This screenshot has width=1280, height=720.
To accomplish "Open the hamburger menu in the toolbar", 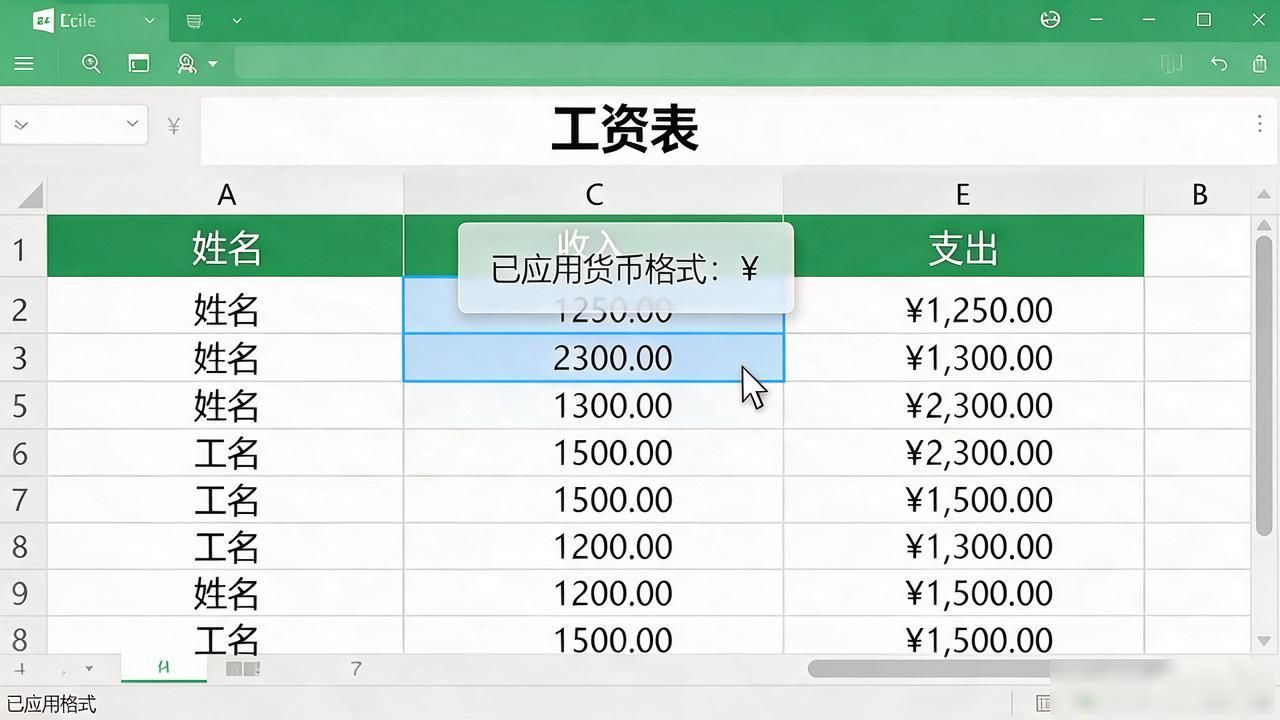I will click(24, 64).
